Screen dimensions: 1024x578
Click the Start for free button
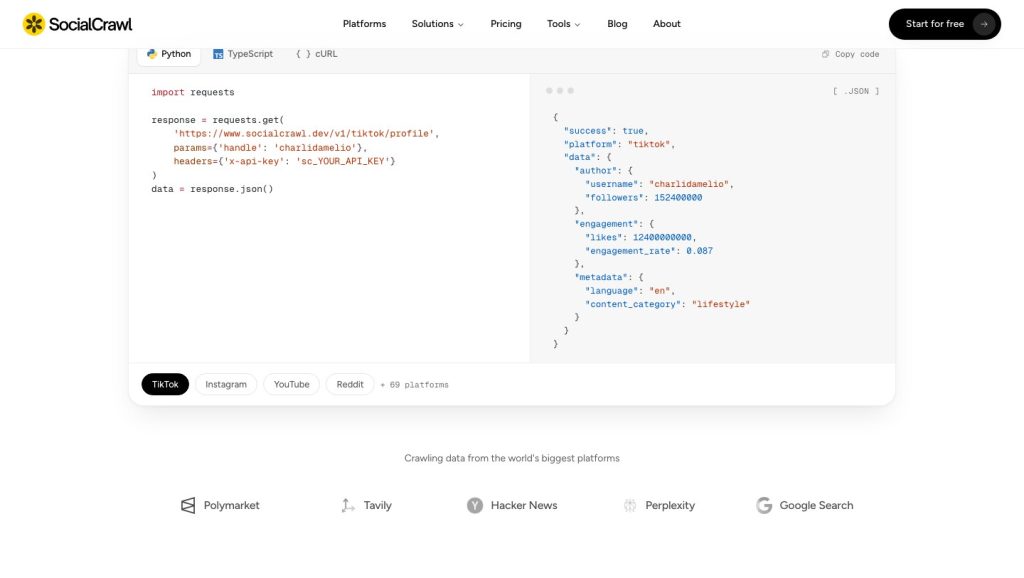pos(944,24)
